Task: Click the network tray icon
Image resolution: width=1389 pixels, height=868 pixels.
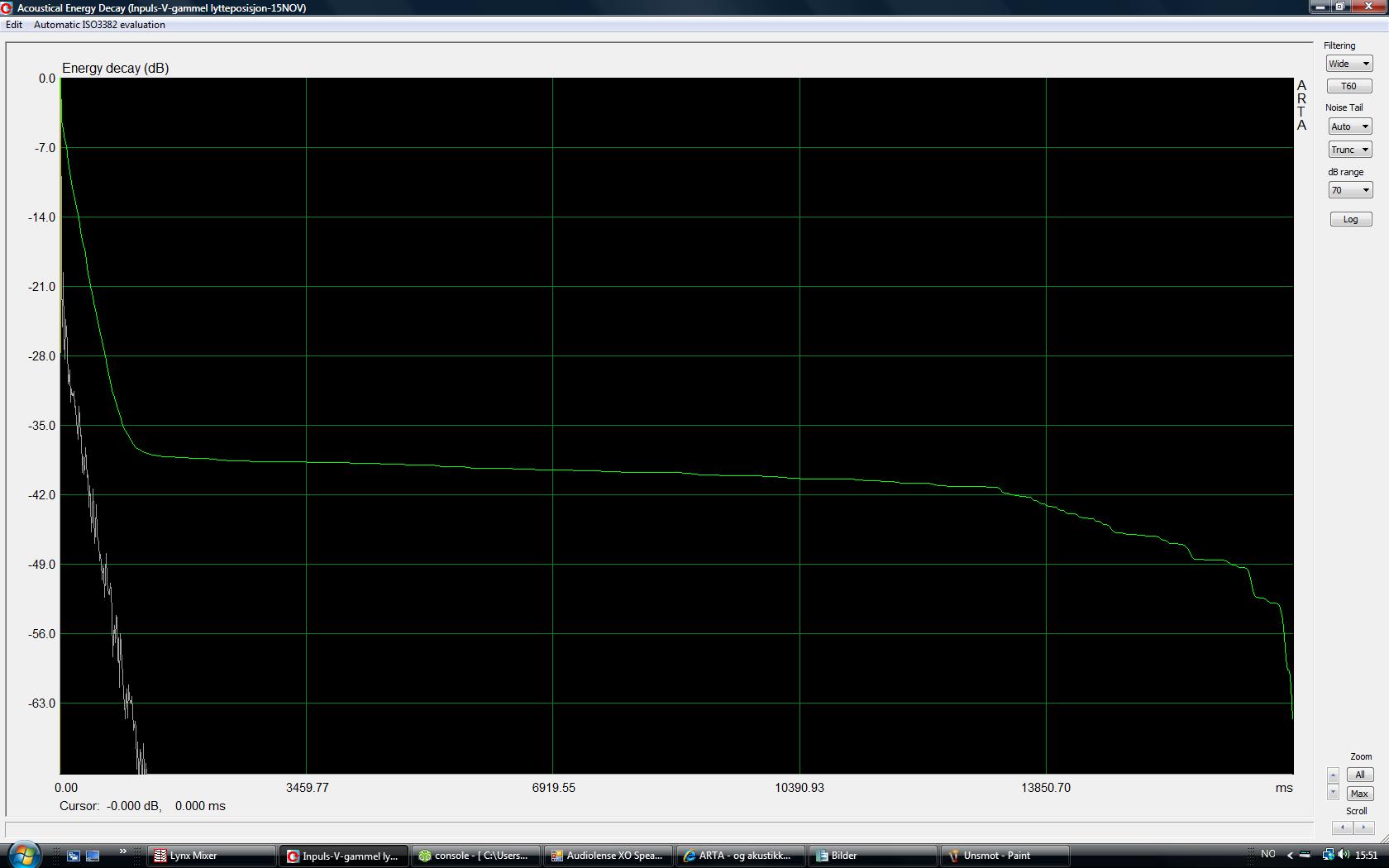Action: tap(1328, 855)
